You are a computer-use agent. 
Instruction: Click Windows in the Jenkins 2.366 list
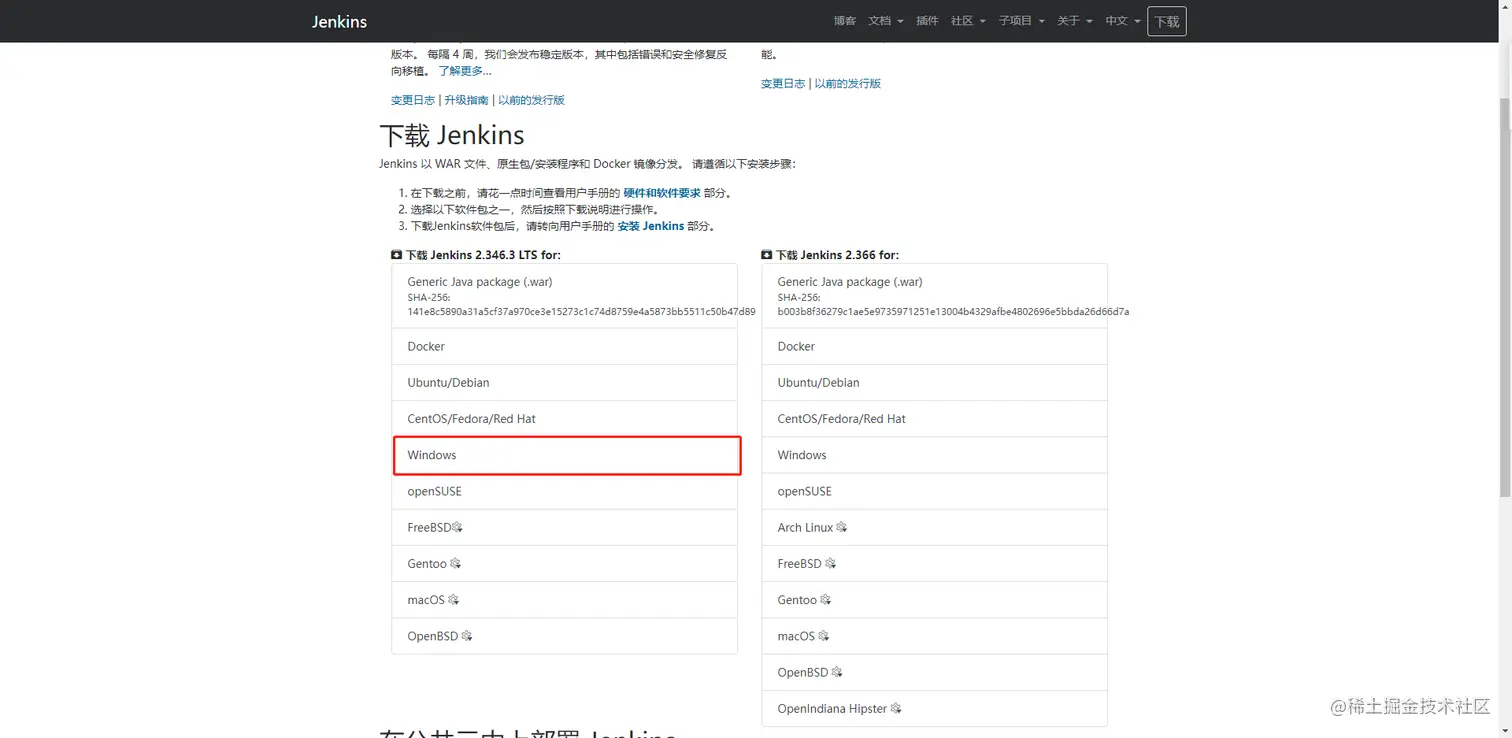pos(934,455)
